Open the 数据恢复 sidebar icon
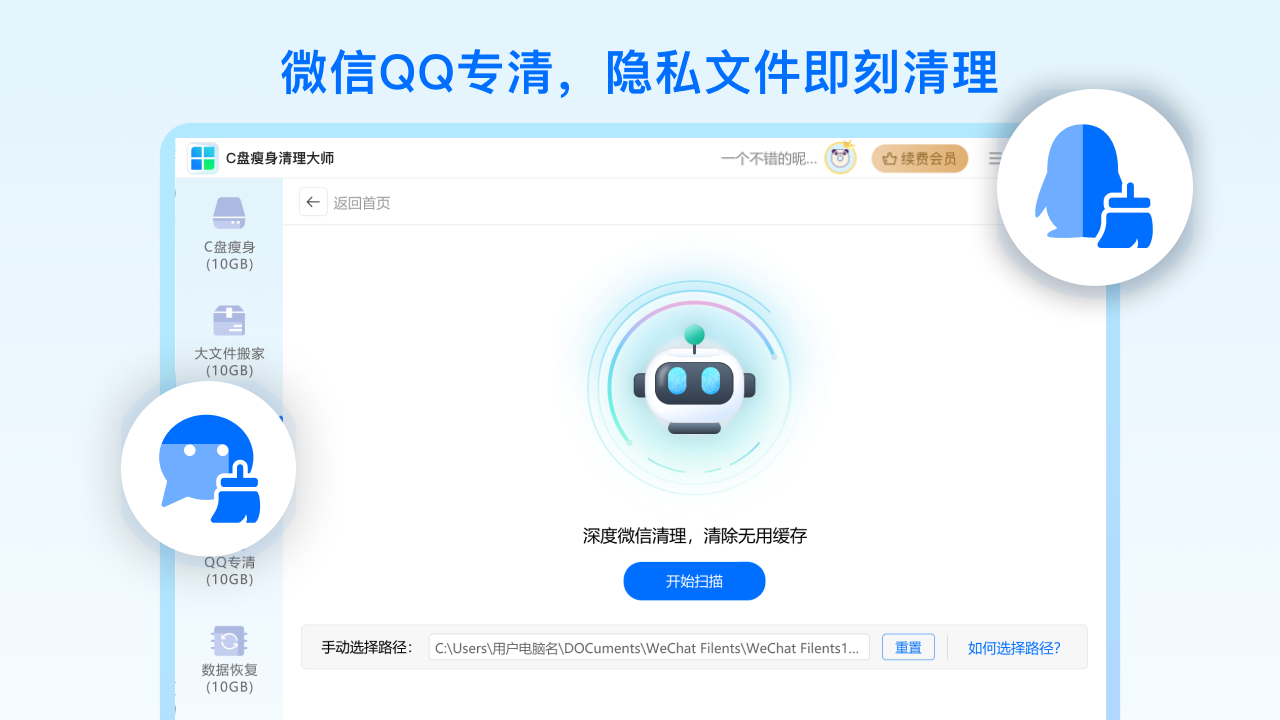 tap(229, 641)
